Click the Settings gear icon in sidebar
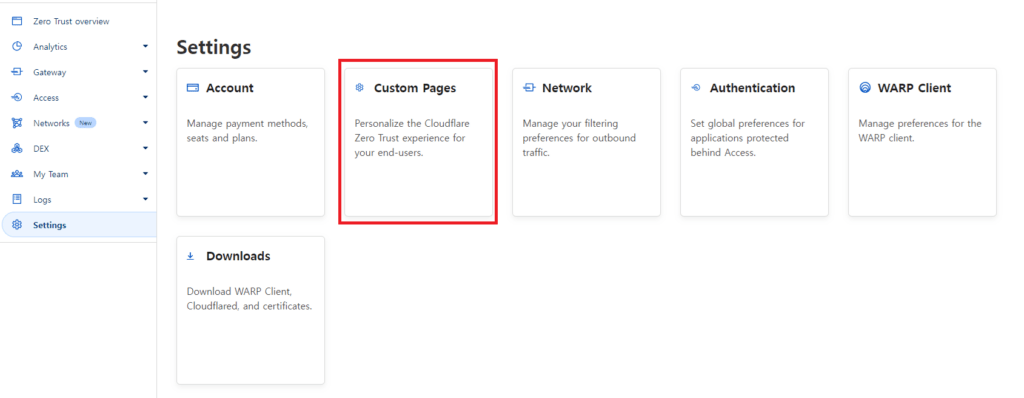Image resolution: width=1024 pixels, height=398 pixels. coord(17,225)
